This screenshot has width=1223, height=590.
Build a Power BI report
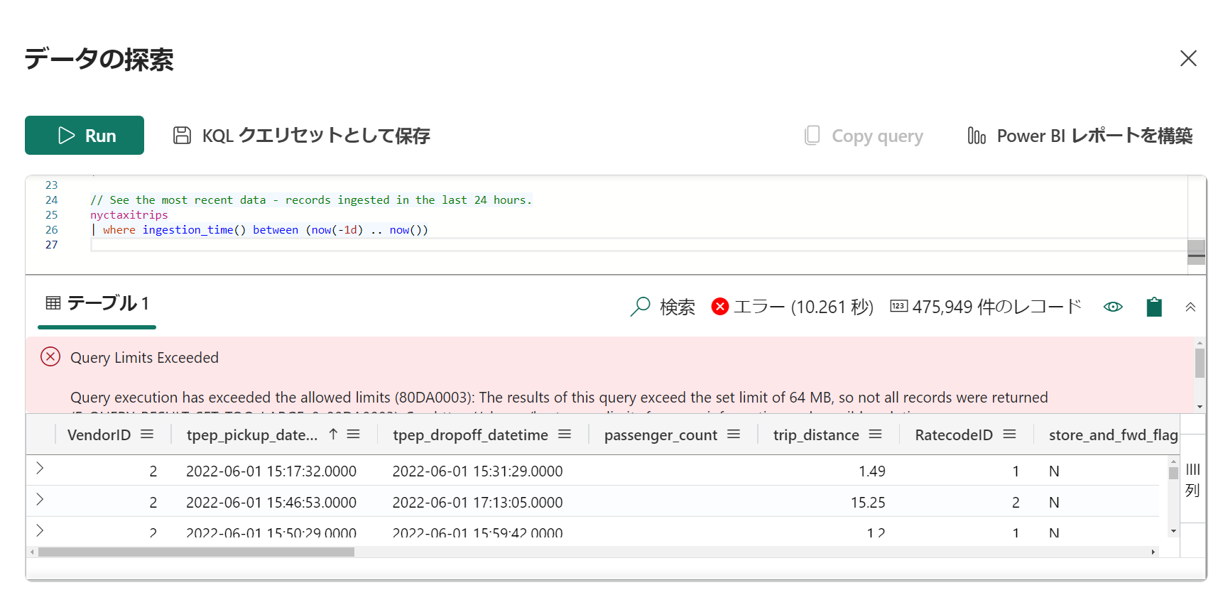(1080, 136)
